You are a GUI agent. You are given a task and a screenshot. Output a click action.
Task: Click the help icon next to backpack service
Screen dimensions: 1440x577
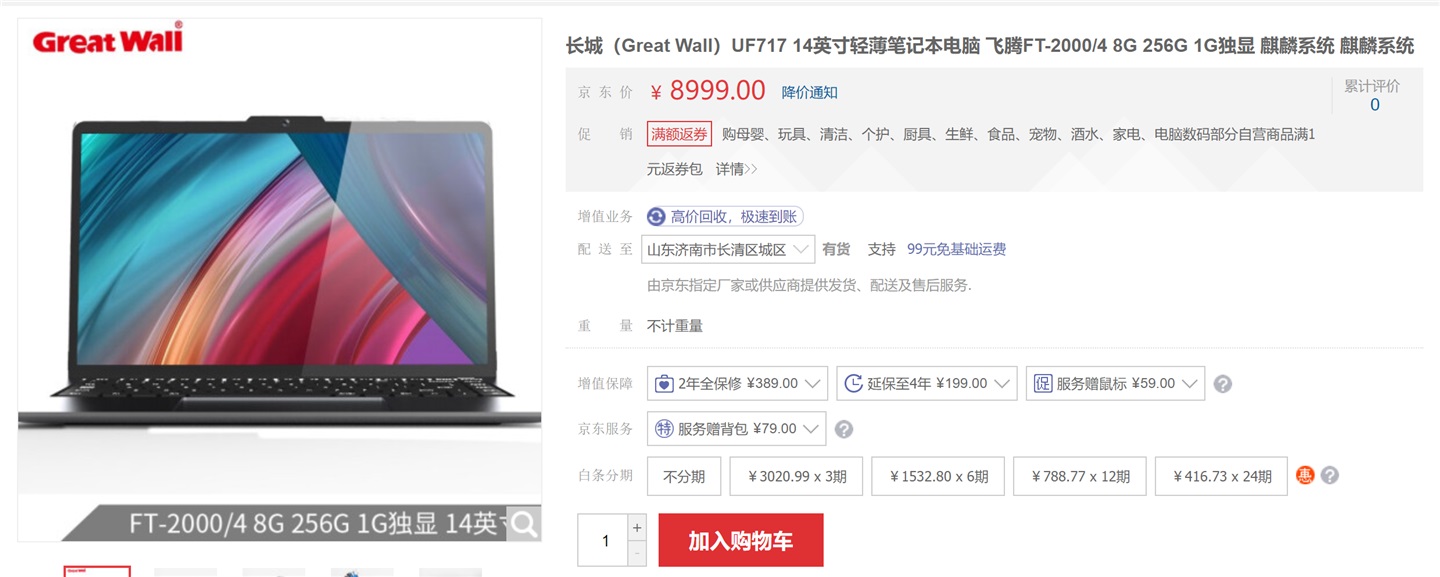[843, 429]
